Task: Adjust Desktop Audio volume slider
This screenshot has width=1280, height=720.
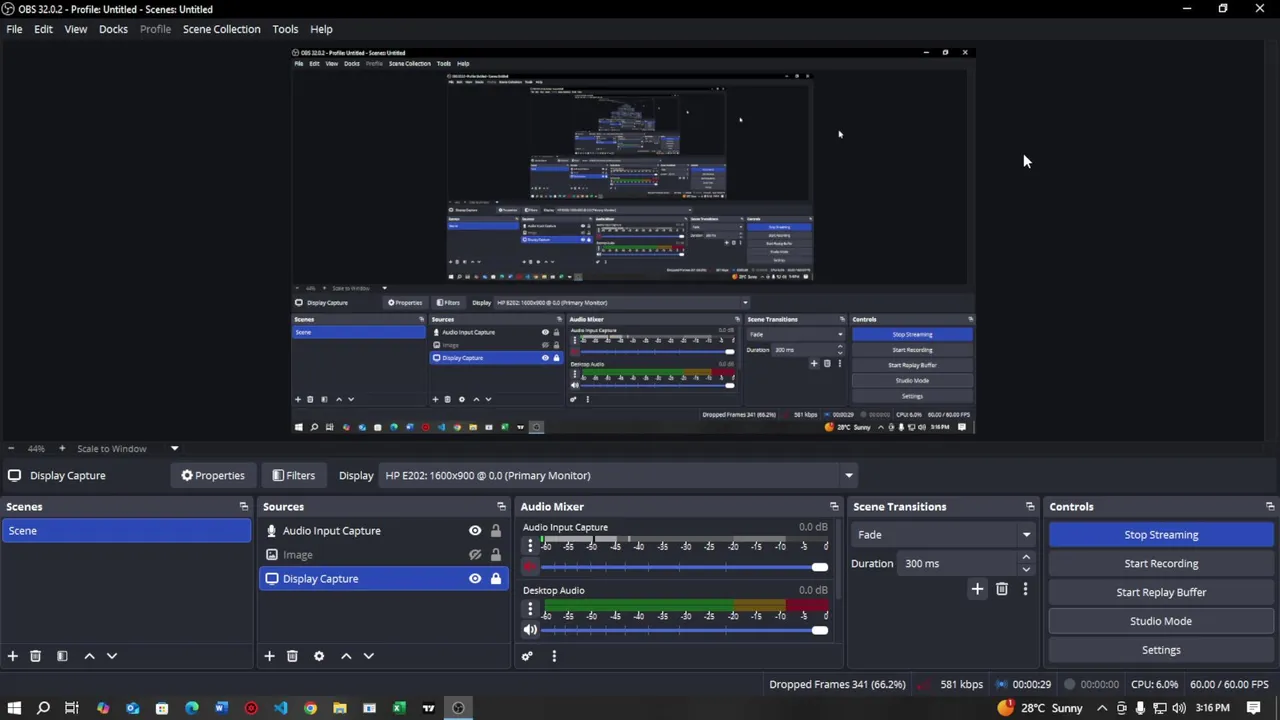Action: (x=684, y=630)
